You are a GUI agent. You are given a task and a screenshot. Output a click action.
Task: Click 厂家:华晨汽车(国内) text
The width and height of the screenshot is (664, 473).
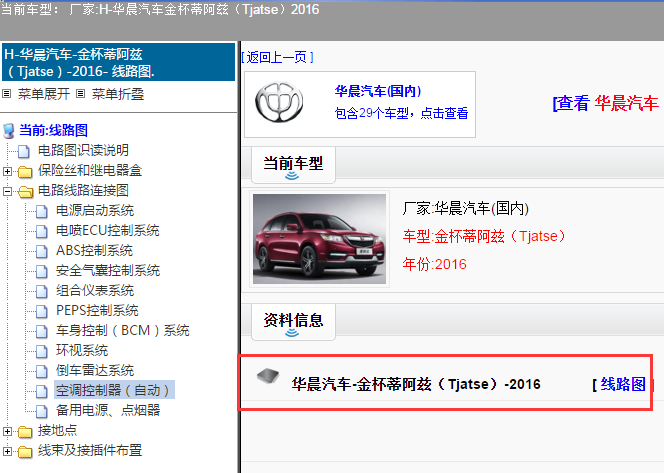[x=466, y=208]
